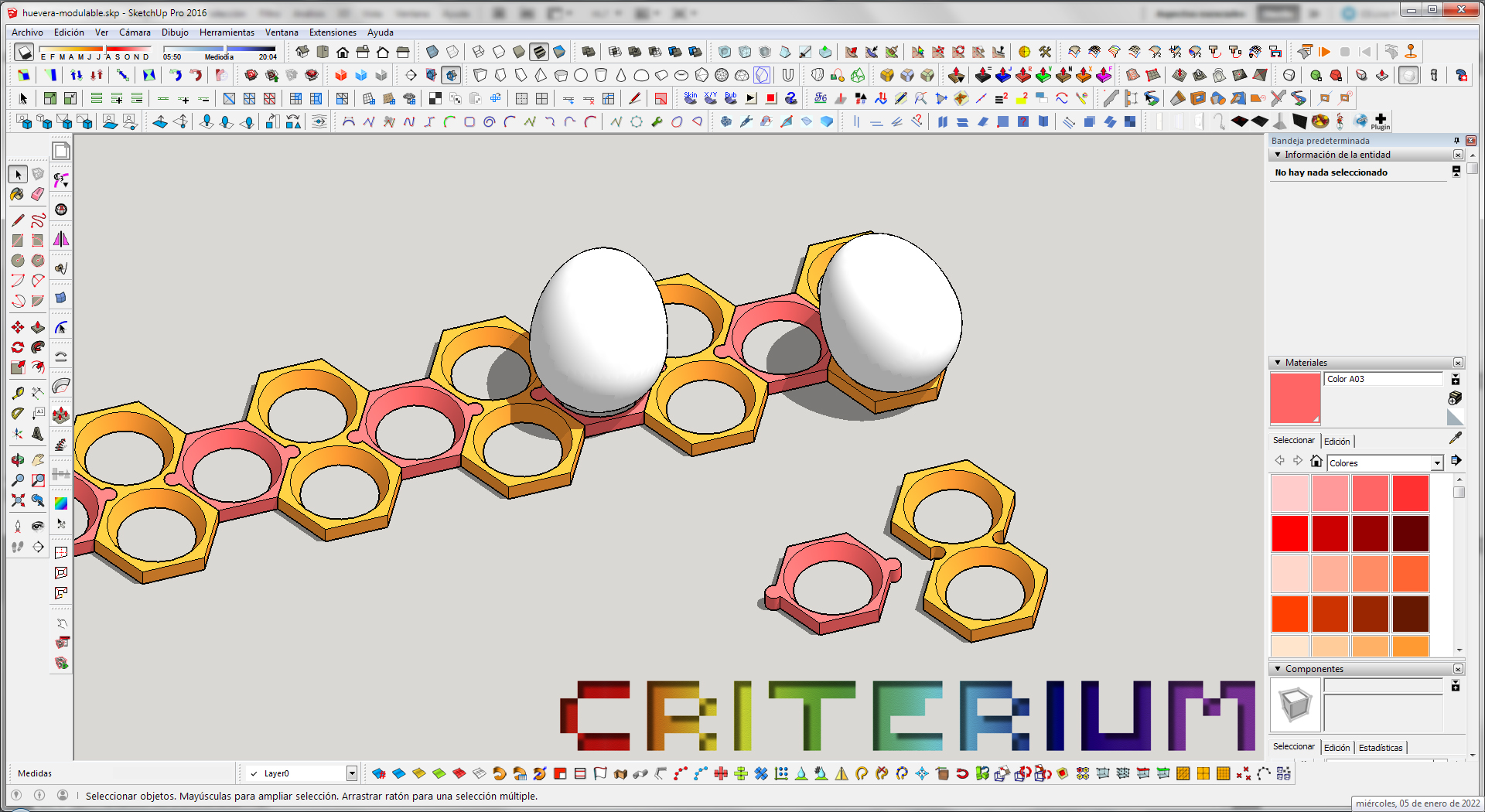Toggle auto-hide pin on default tray
The height and width of the screenshot is (812, 1485).
pos(1457,141)
